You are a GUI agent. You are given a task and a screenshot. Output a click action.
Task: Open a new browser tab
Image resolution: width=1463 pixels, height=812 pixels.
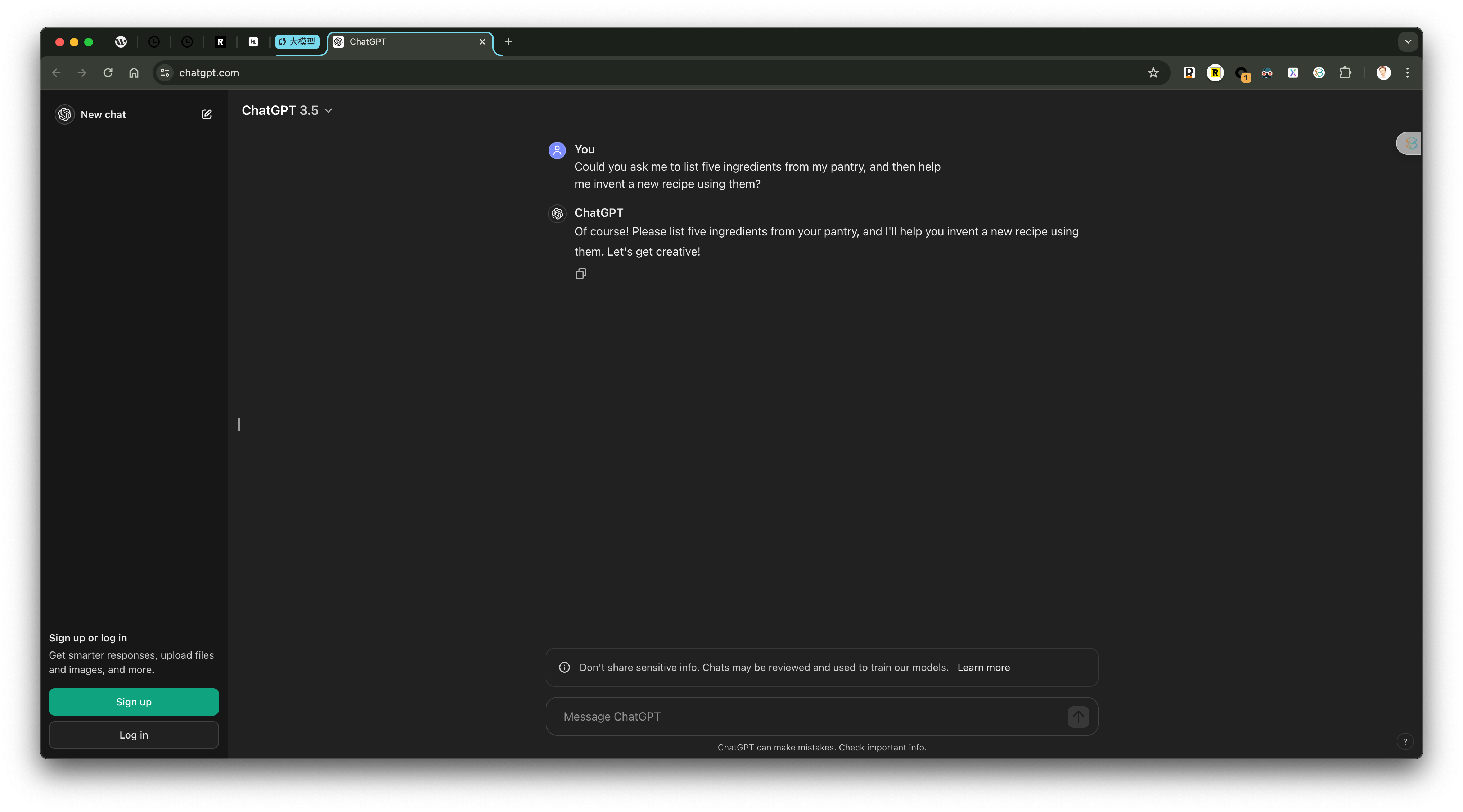coord(508,41)
